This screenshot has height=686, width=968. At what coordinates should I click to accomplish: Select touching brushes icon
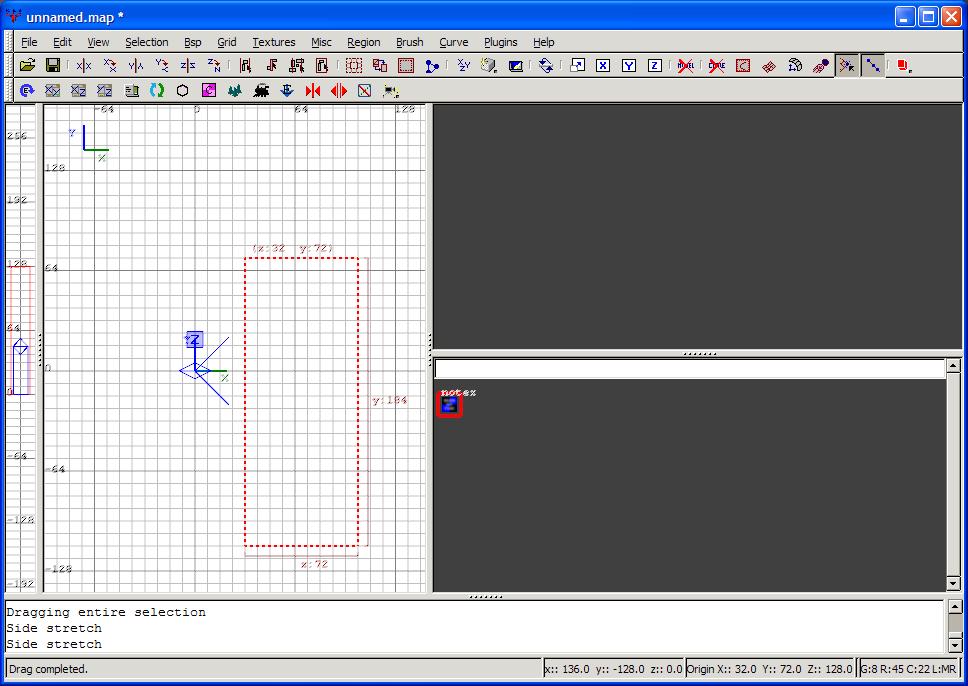point(271,65)
